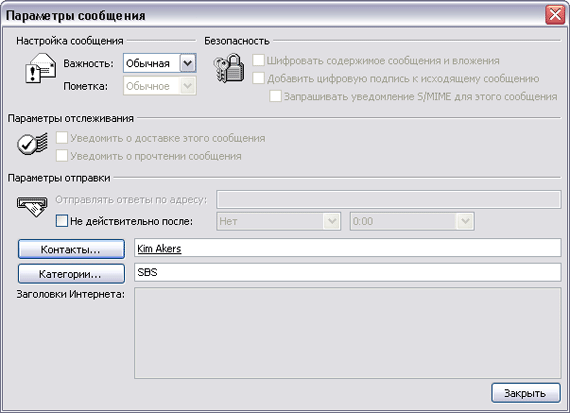Viewport: 570px width, 413px height.
Task: Open the Контакты button
Action: pyautogui.click(x=71, y=249)
